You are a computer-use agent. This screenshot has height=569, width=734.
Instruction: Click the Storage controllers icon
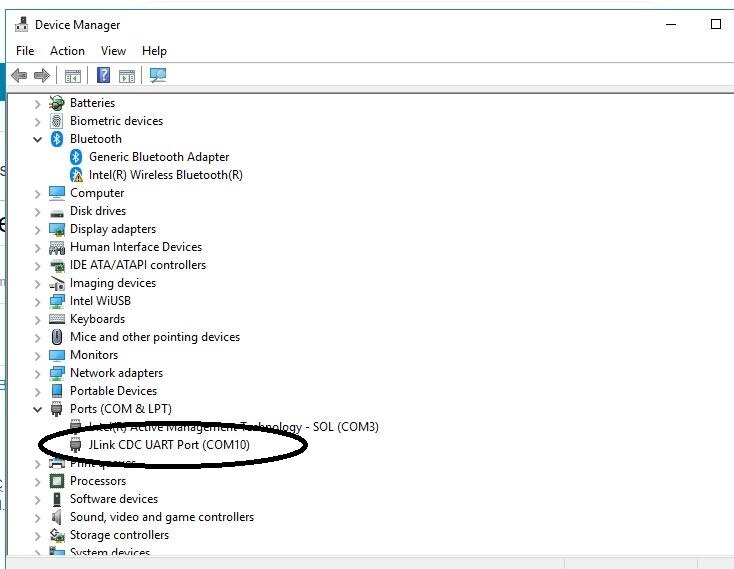point(57,535)
